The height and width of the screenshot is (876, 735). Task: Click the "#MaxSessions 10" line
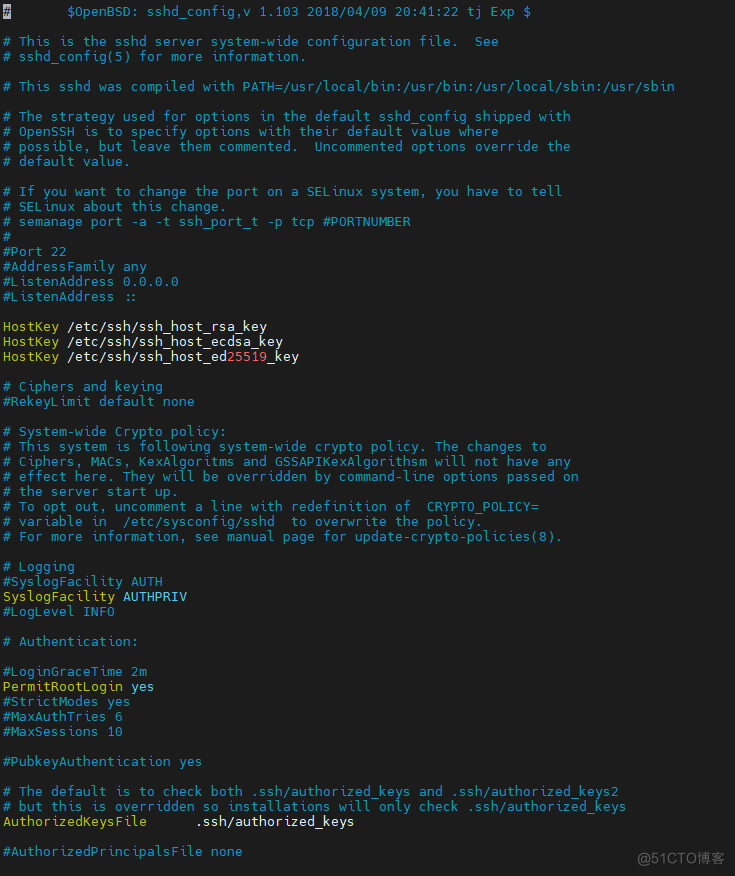(62, 732)
